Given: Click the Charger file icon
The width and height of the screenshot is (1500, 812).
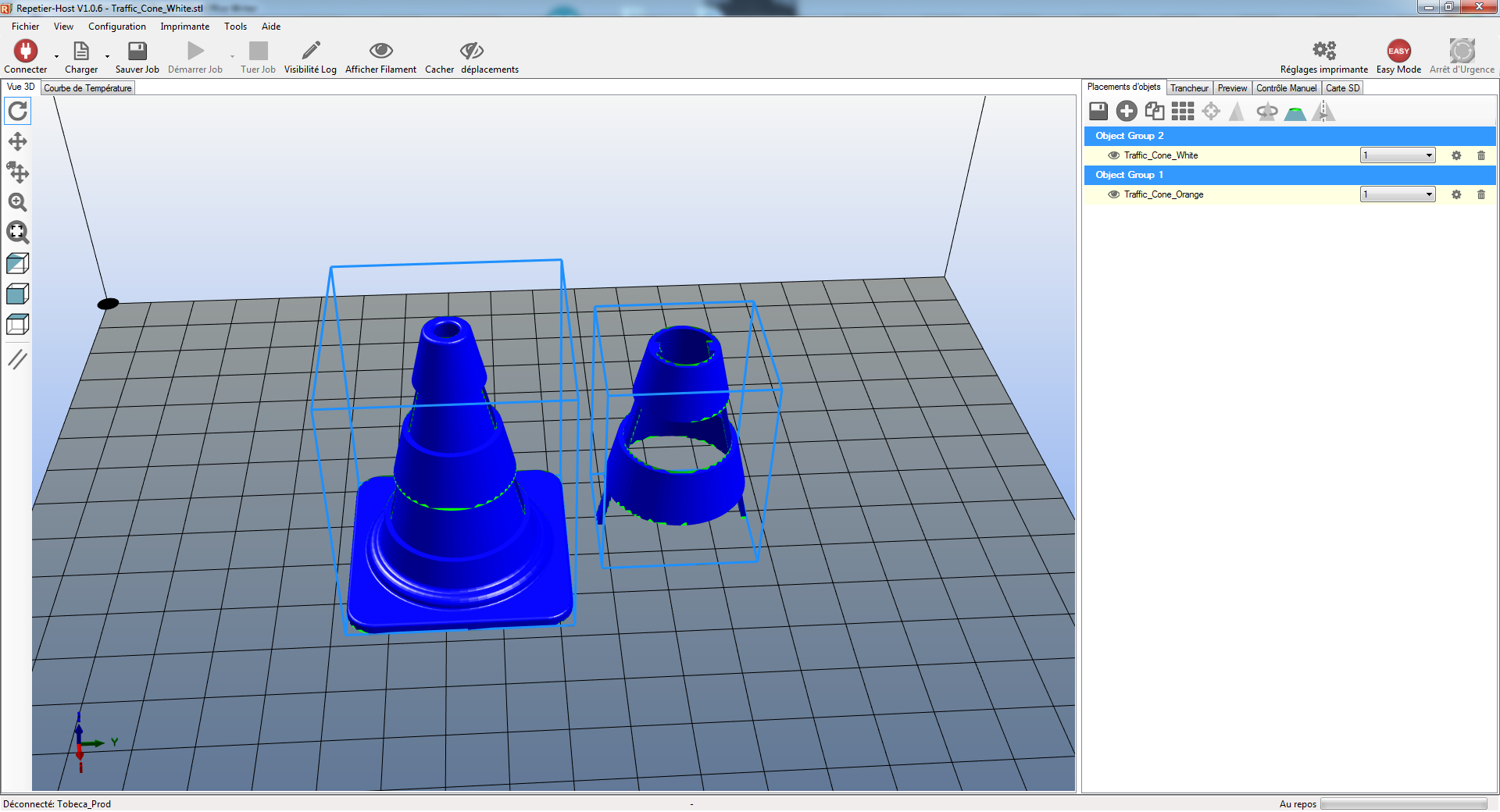Looking at the screenshot, I should pos(81,52).
